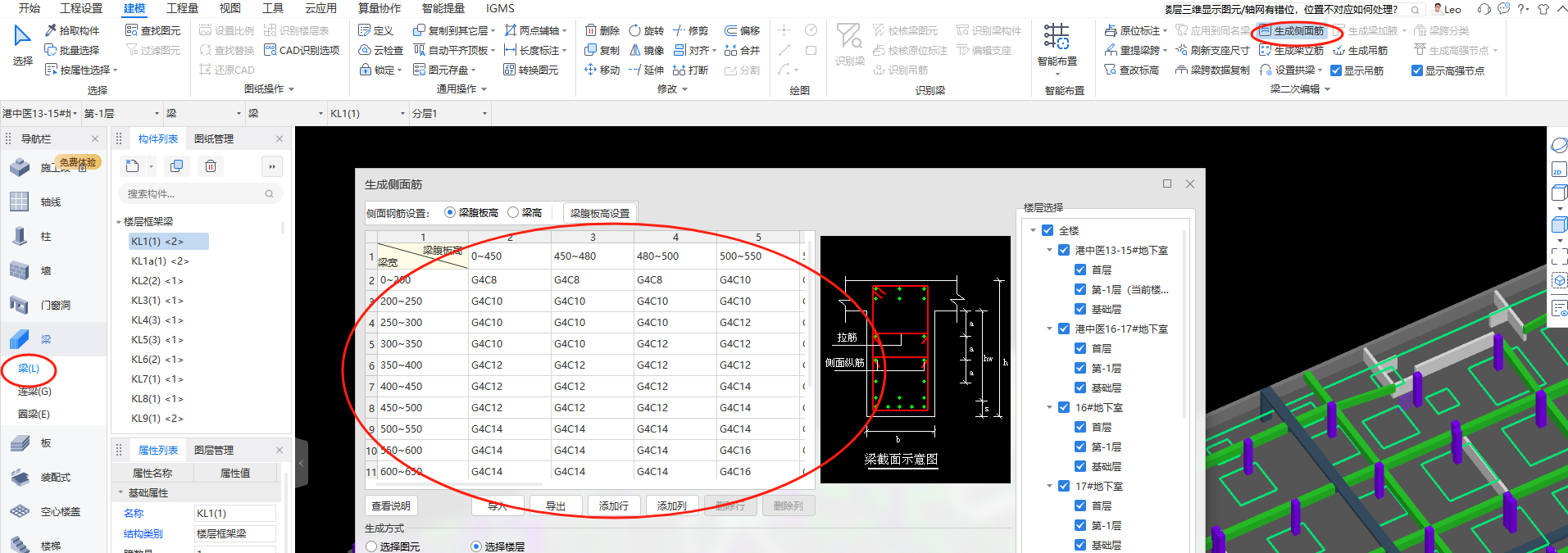Screen dimensions: 1568x553
Task: Toggle 全楼 checkbox in floor selection
Action: [x=1048, y=230]
